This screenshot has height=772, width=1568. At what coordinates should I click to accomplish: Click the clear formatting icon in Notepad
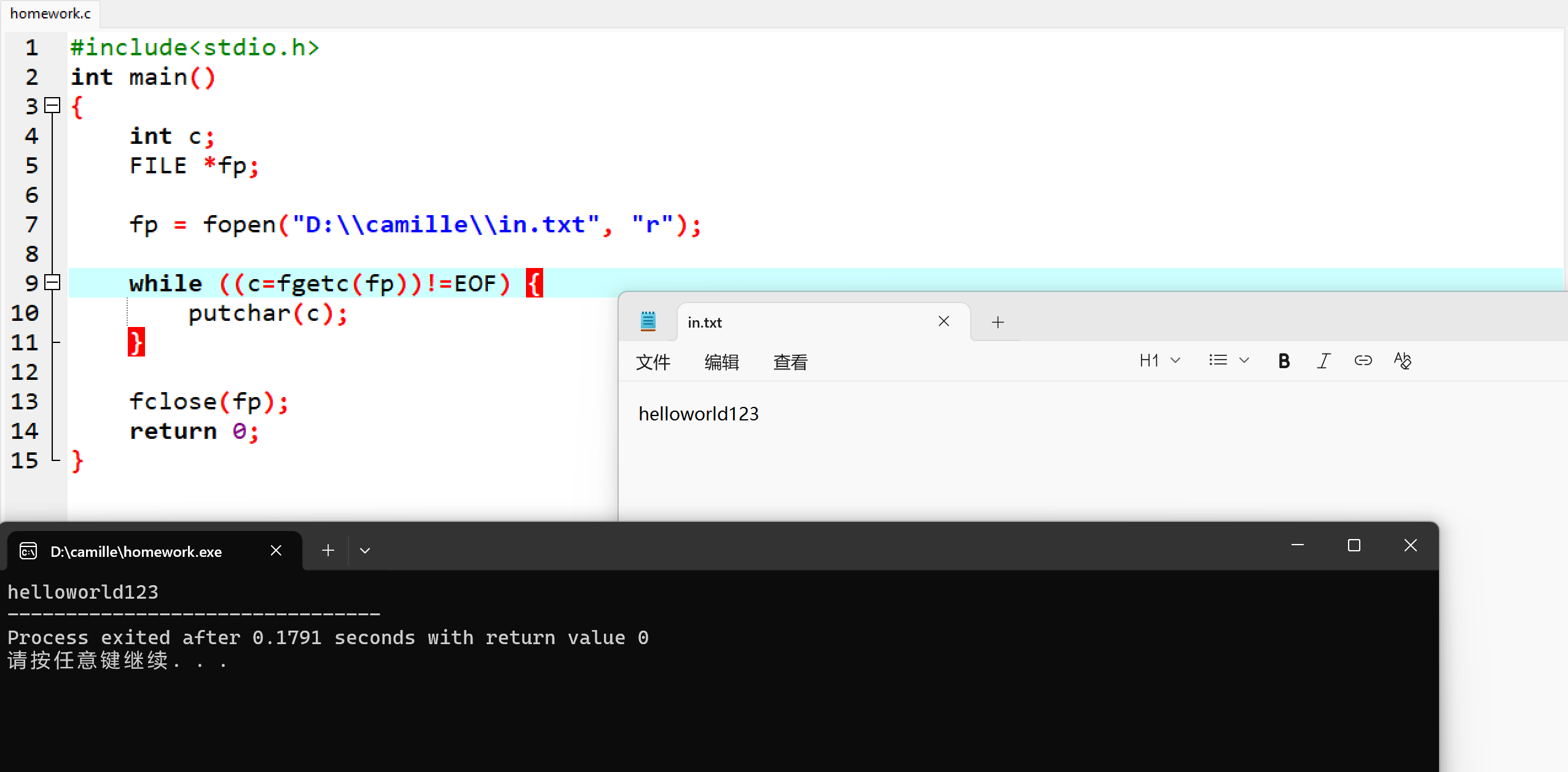(1403, 361)
